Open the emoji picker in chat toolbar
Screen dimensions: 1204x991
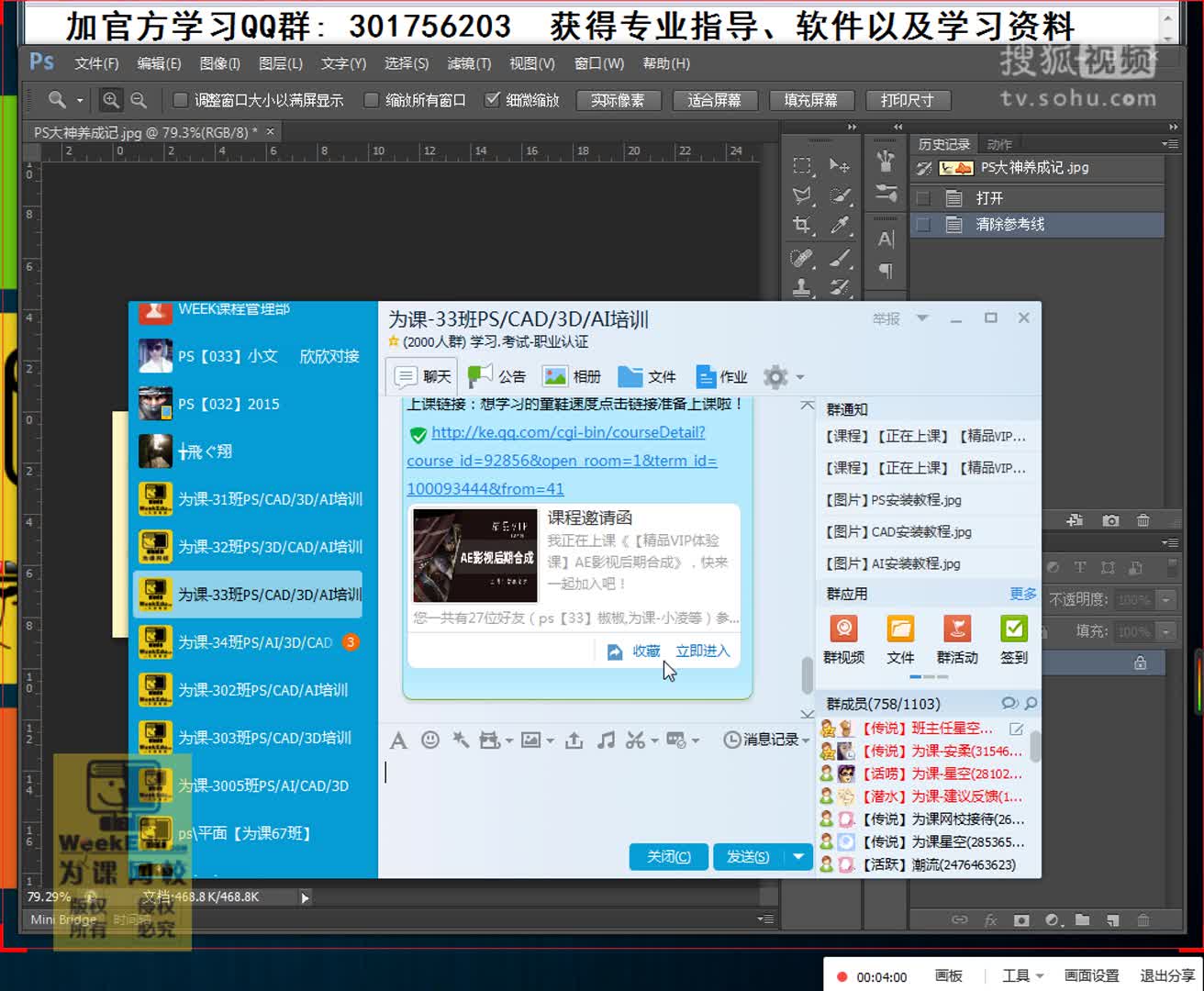[x=429, y=740]
